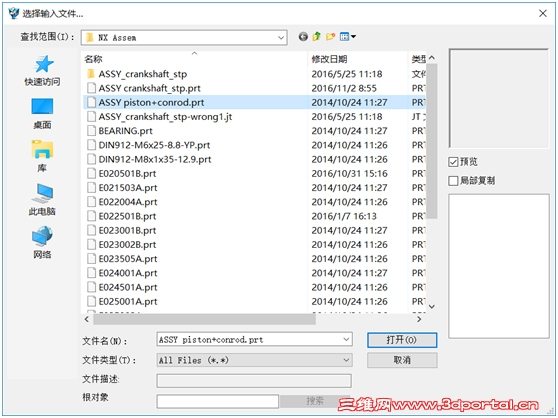
Task: Select ASSY crankshaft_stp.prt file
Action: tap(149, 88)
